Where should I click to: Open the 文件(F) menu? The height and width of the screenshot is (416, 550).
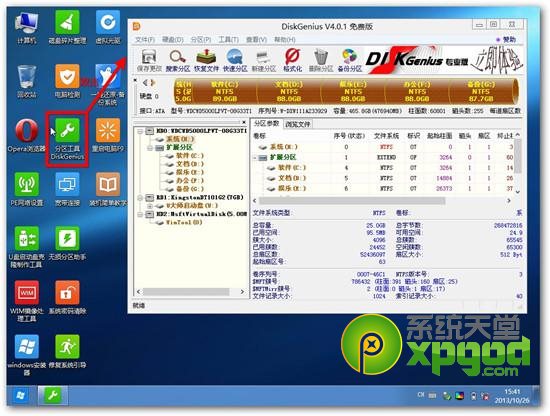pyautogui.click(x=145, y=40)
